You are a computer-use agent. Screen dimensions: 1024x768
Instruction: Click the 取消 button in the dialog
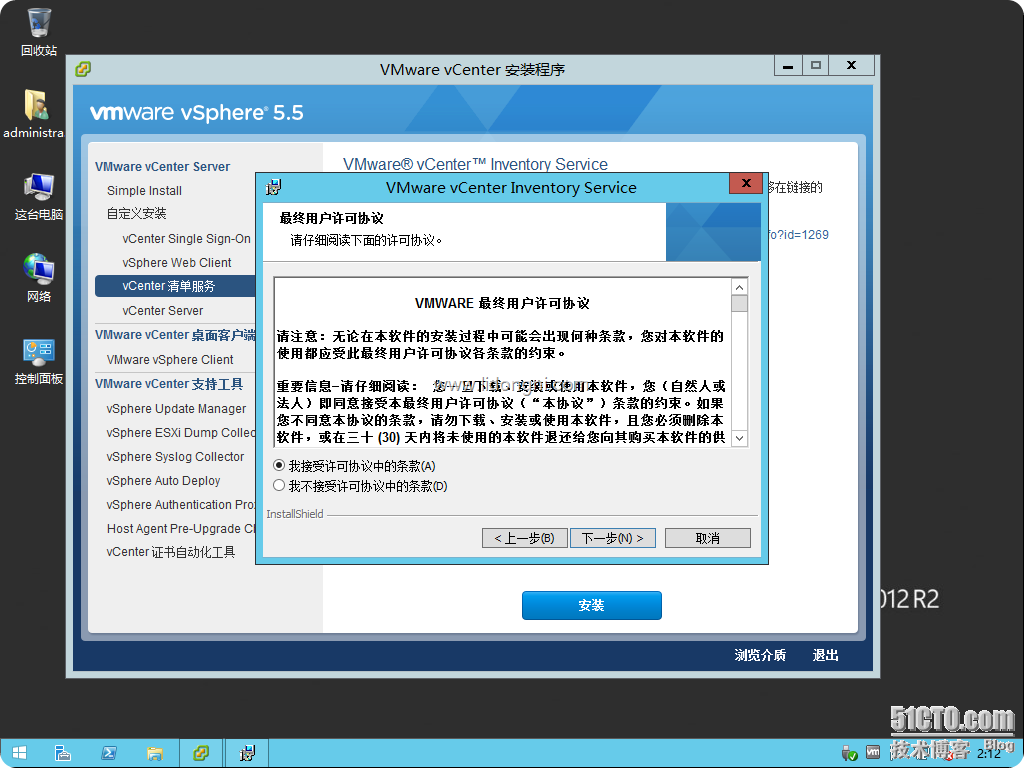[707, 538]
